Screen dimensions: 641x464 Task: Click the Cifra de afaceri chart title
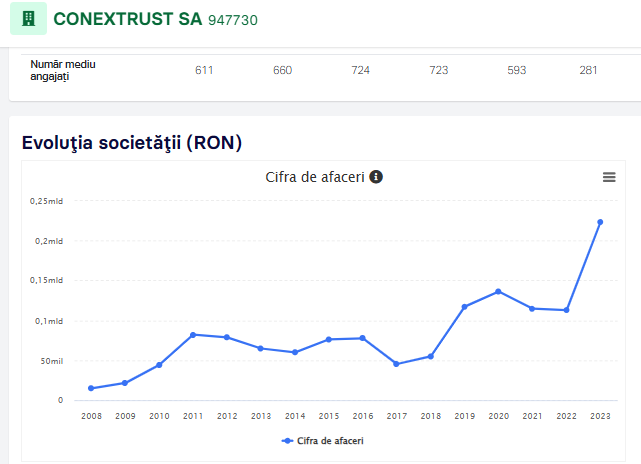pos(315,177)
